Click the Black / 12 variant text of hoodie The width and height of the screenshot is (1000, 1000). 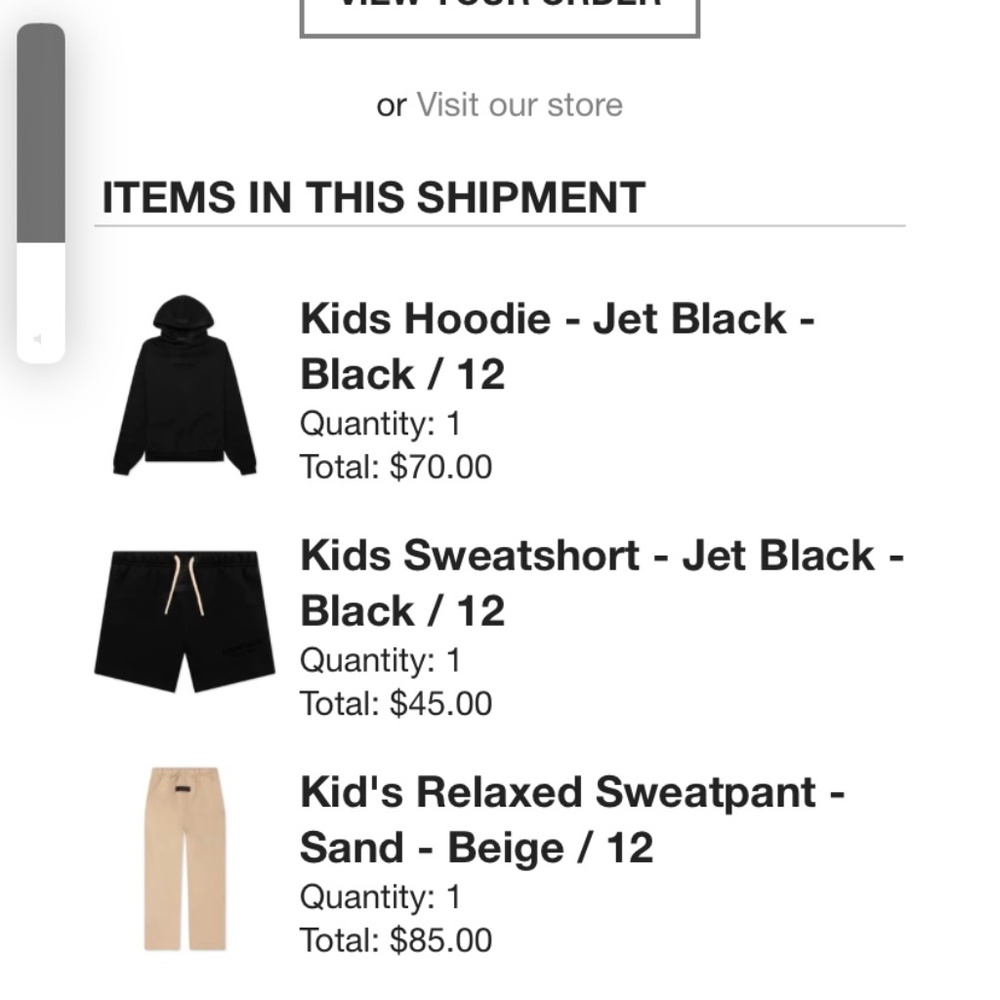[x=403, y=375]
